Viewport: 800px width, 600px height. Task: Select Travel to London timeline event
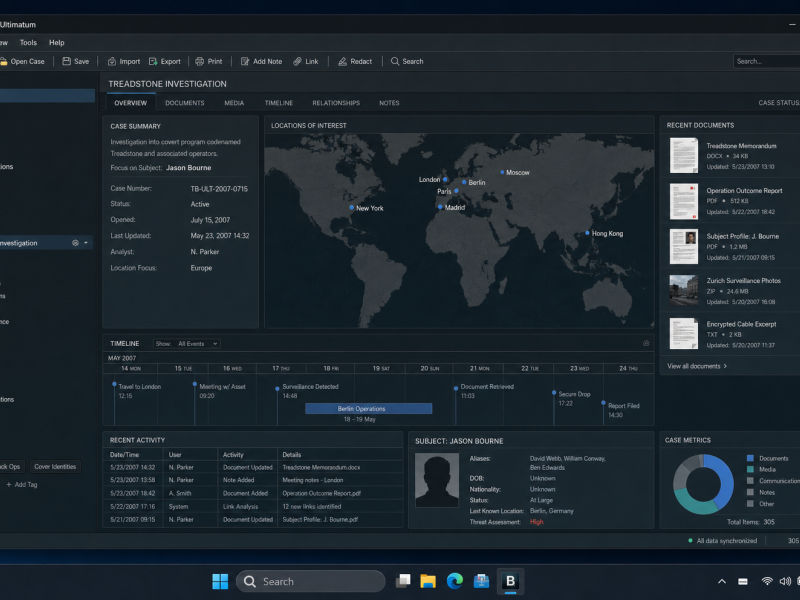(x=139, y=391)
